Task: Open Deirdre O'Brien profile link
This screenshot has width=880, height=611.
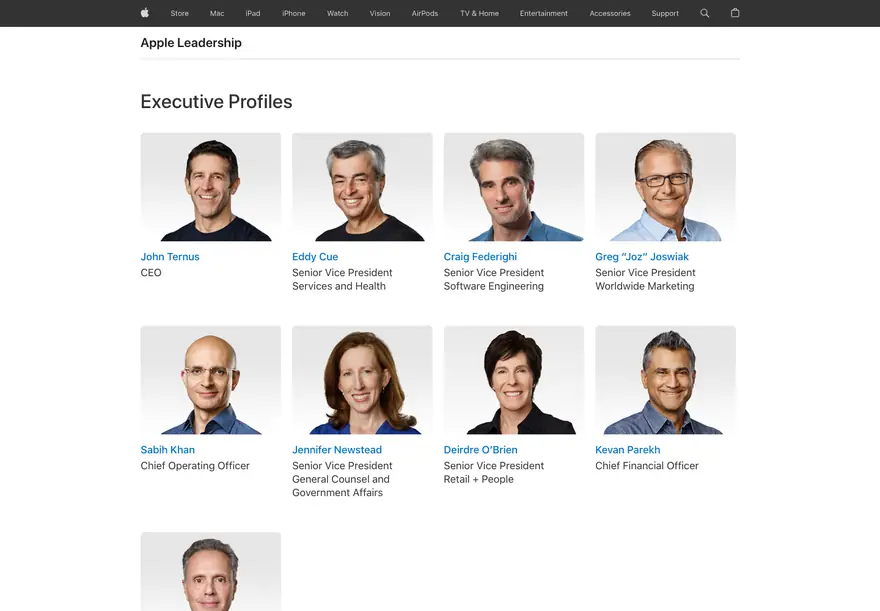Action: click(480, 449)
